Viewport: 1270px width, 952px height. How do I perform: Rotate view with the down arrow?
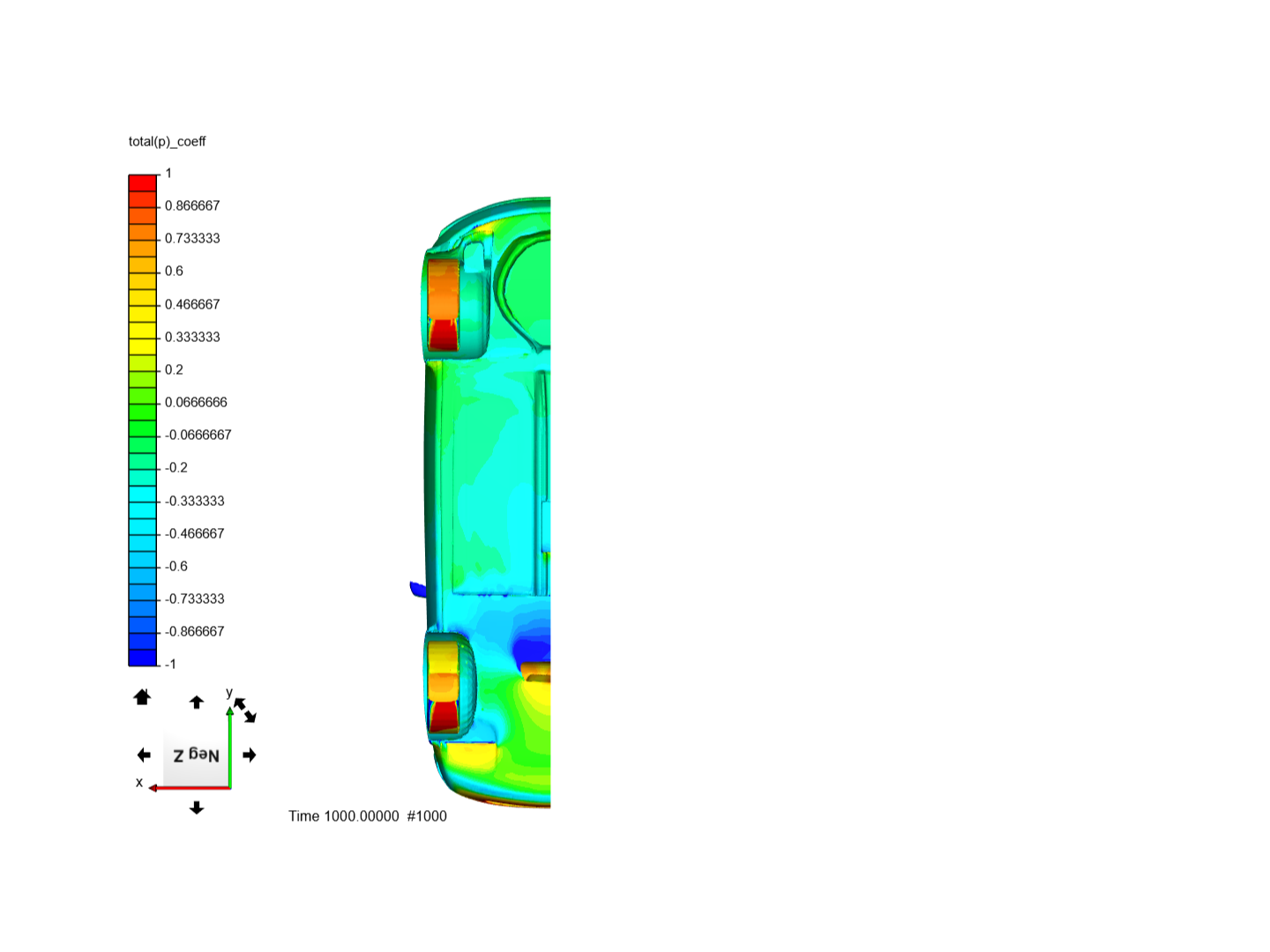tap(197, 807)
